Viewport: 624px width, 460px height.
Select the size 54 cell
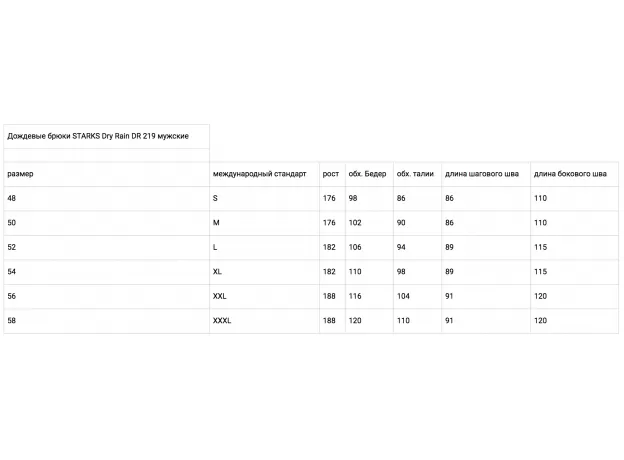[12, 272]
